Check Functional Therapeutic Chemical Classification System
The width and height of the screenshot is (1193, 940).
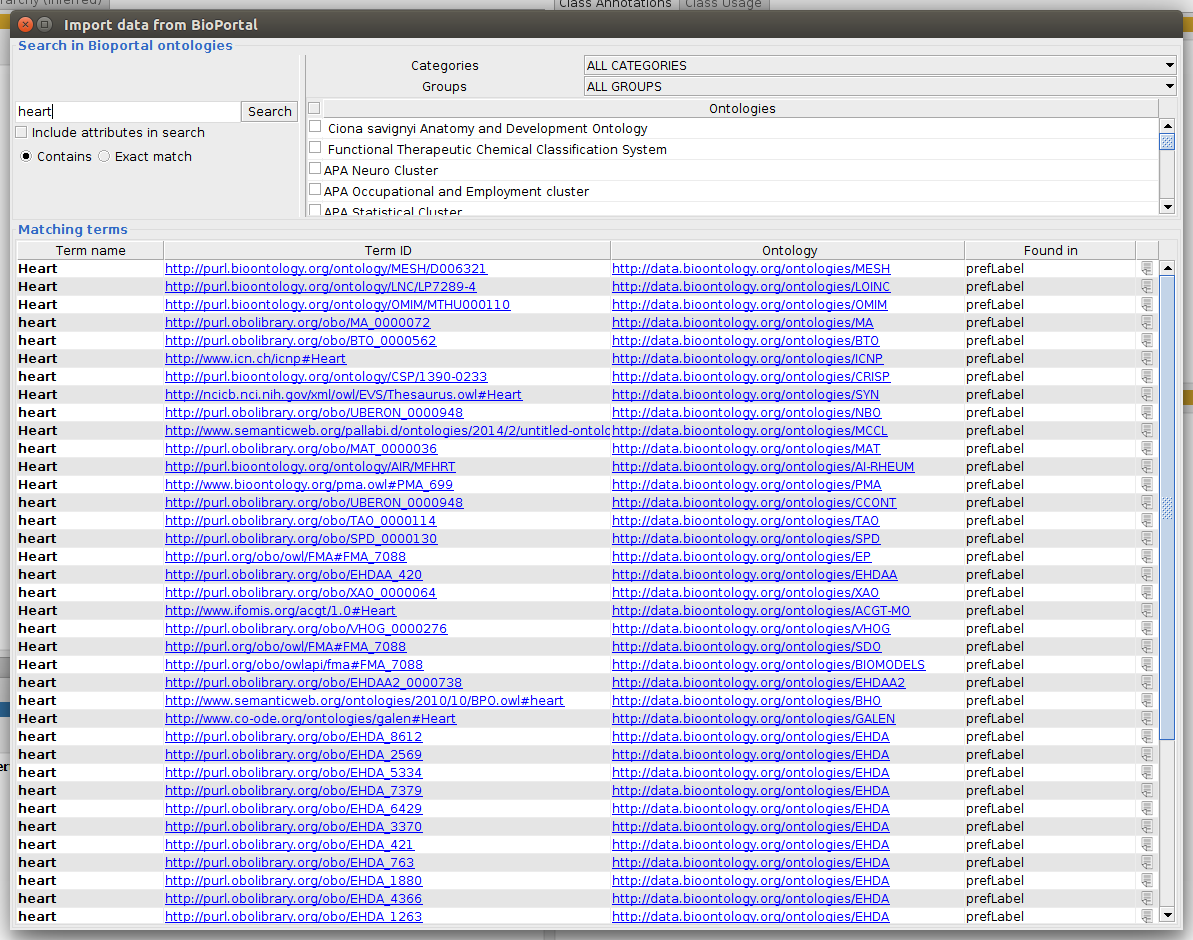pos(315,148)
